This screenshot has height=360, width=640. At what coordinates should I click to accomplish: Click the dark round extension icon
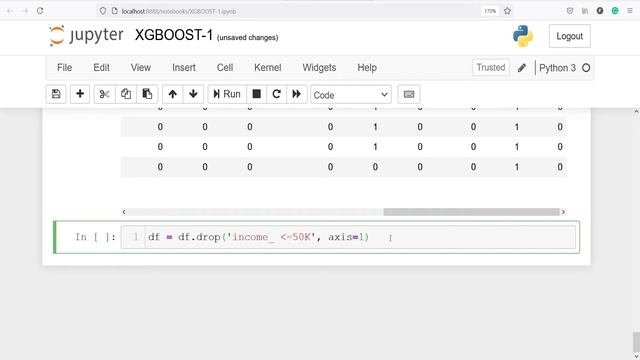[600, 11]
